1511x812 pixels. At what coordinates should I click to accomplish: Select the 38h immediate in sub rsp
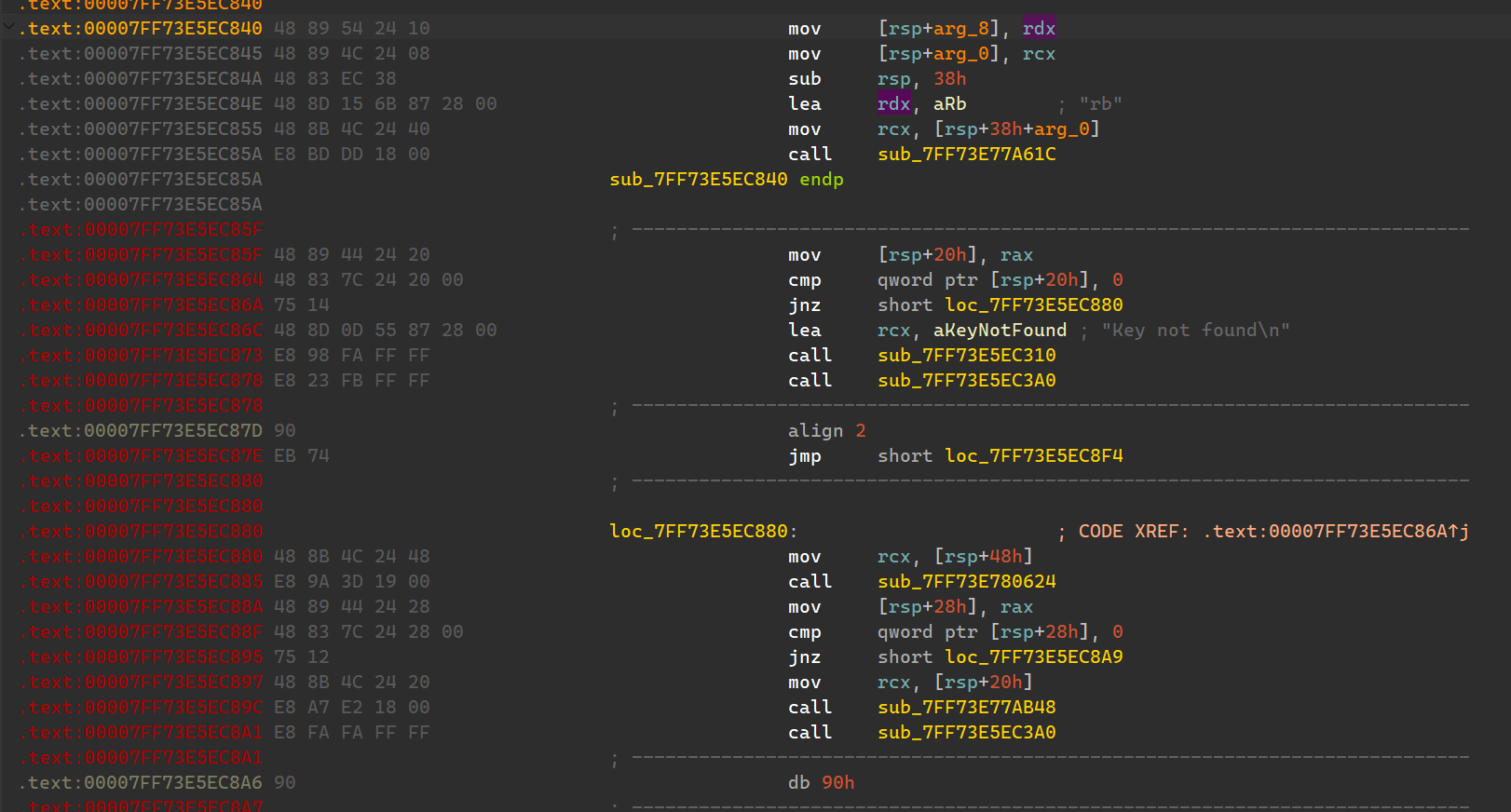949,79
